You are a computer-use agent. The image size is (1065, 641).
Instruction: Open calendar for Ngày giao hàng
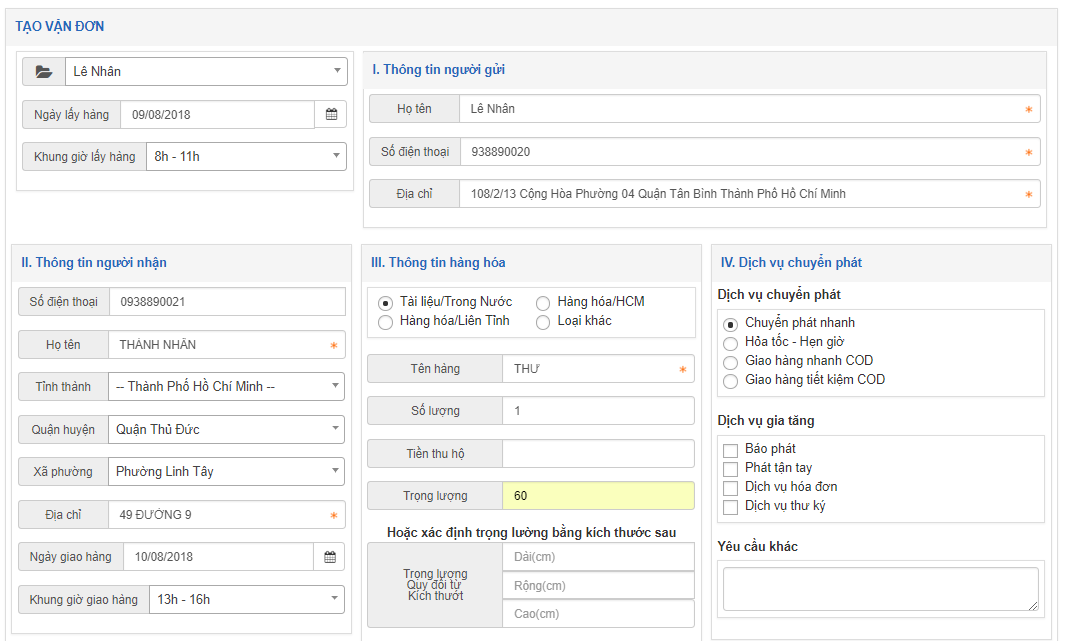[x=330, y=557]
